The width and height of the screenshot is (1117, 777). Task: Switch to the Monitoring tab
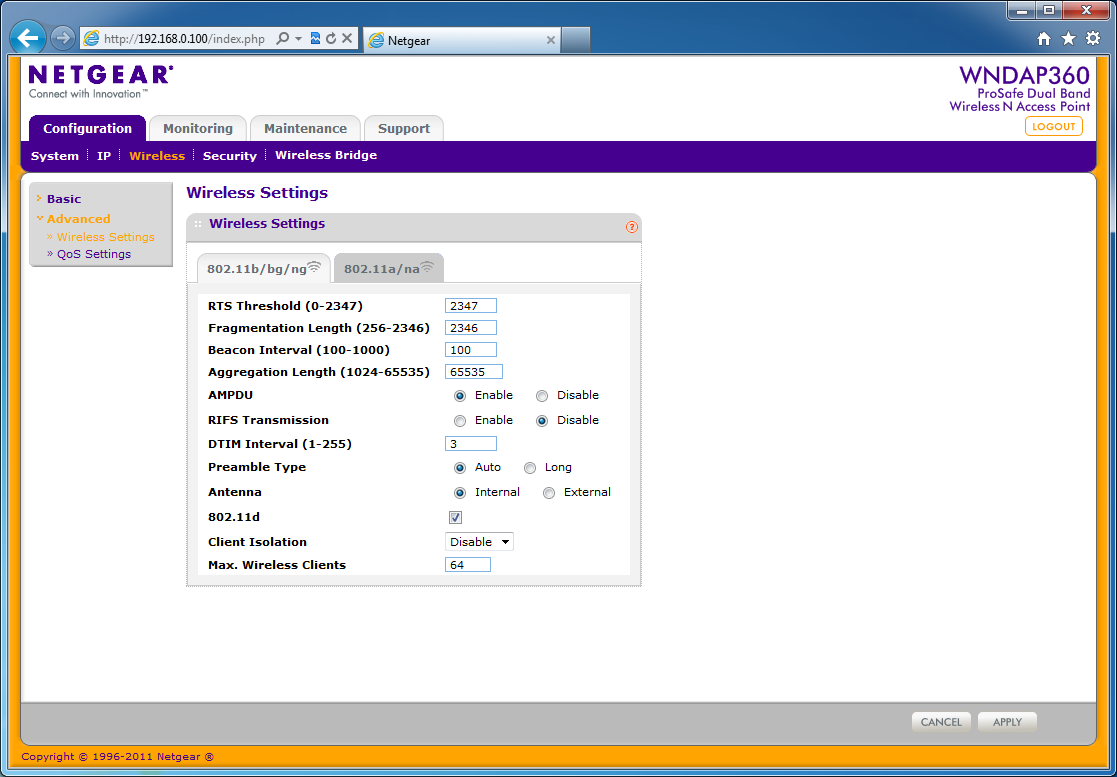(198, 128)
